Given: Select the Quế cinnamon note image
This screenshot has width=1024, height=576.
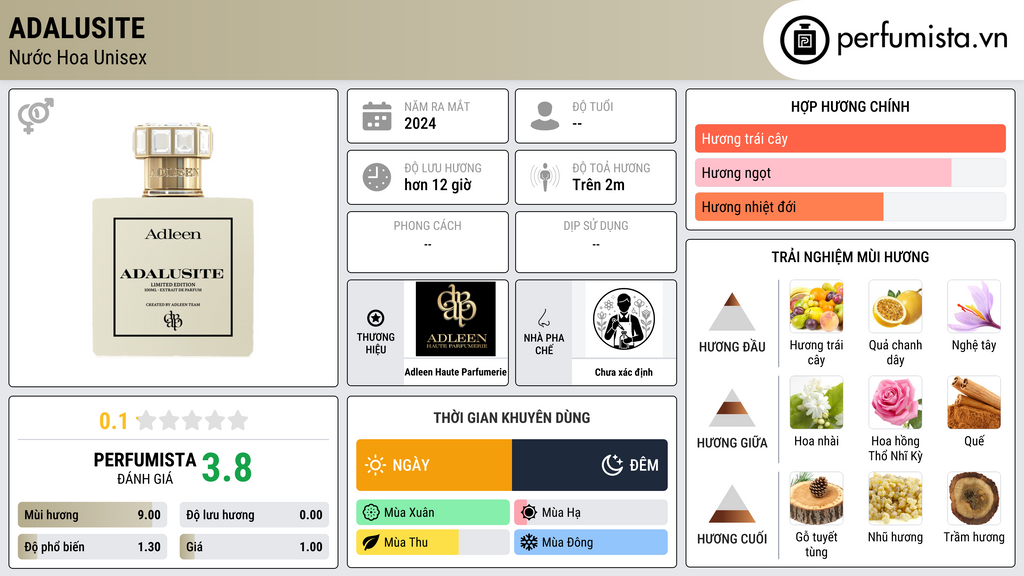Looking at the screenshot, I should (x=974, y=402).
